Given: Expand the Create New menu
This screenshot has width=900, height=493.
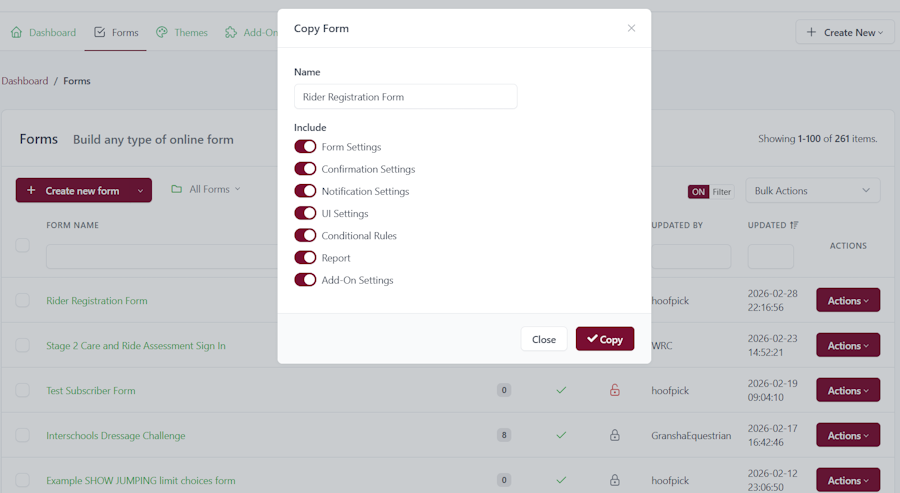Looking at the screenshot, I should coord(845,32).
